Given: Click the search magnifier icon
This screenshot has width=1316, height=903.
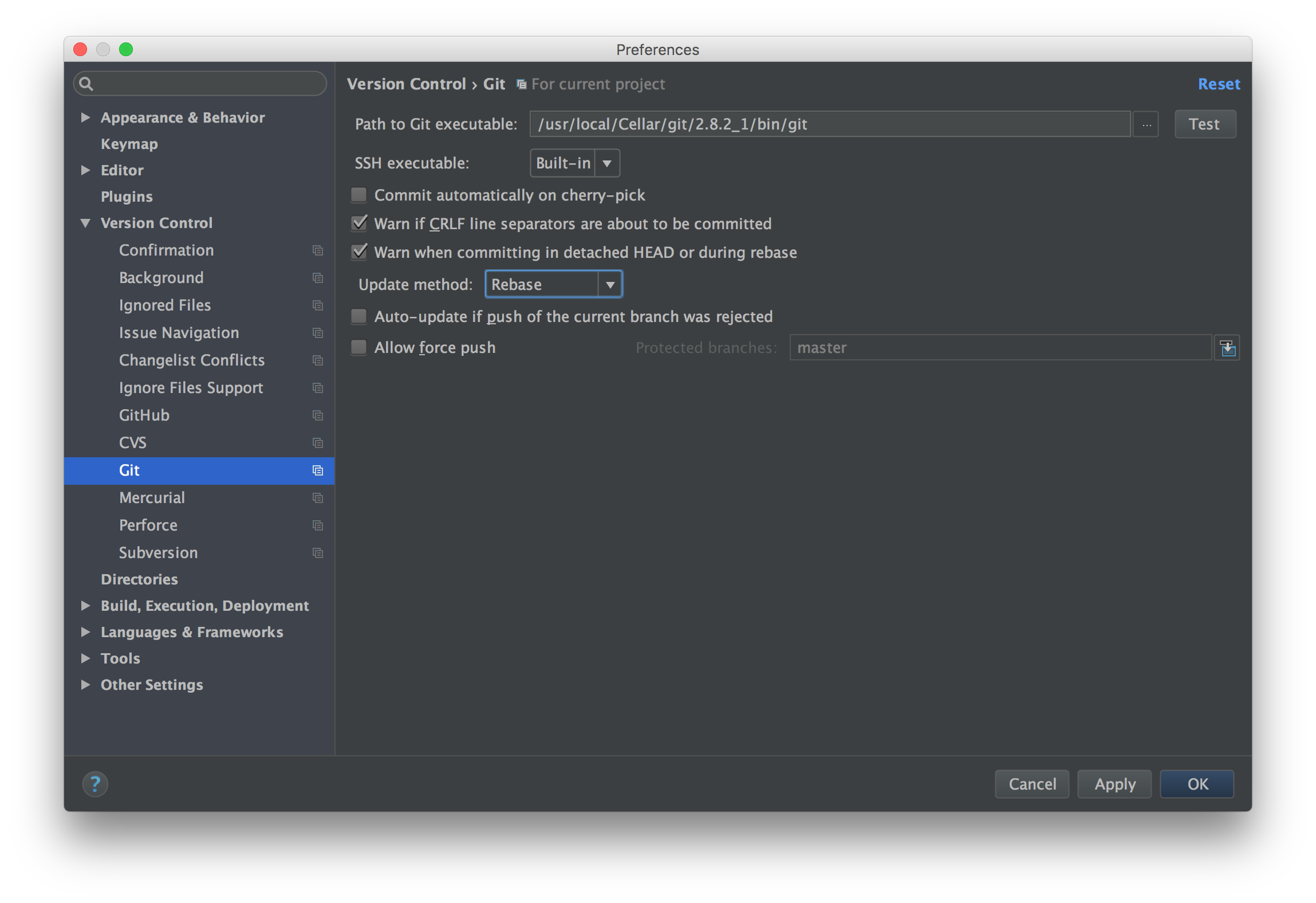Looking at the screenshot, I should (x=86, y=84).
